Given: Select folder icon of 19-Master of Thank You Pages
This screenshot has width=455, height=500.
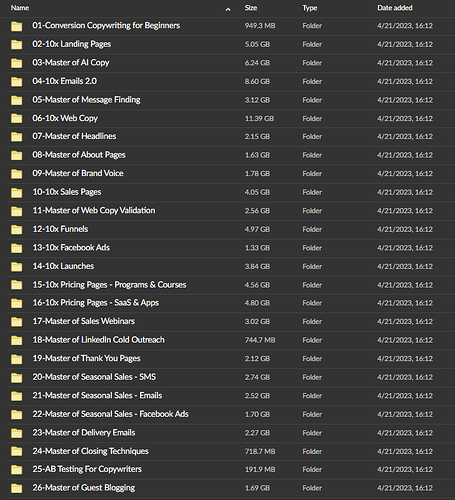Looking at the screenshot, I should click(x=17, y=359).
